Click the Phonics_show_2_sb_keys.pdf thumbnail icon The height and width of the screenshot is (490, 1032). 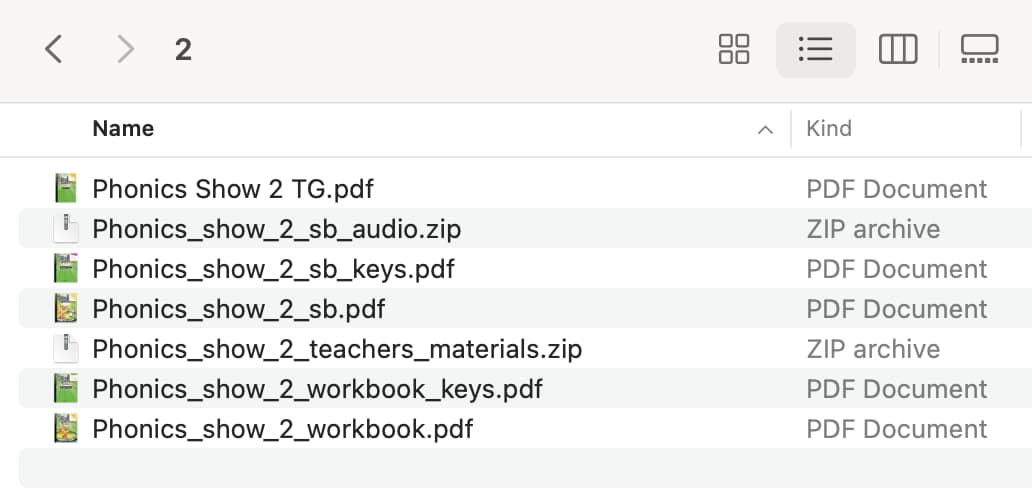[x=66, y=269]
